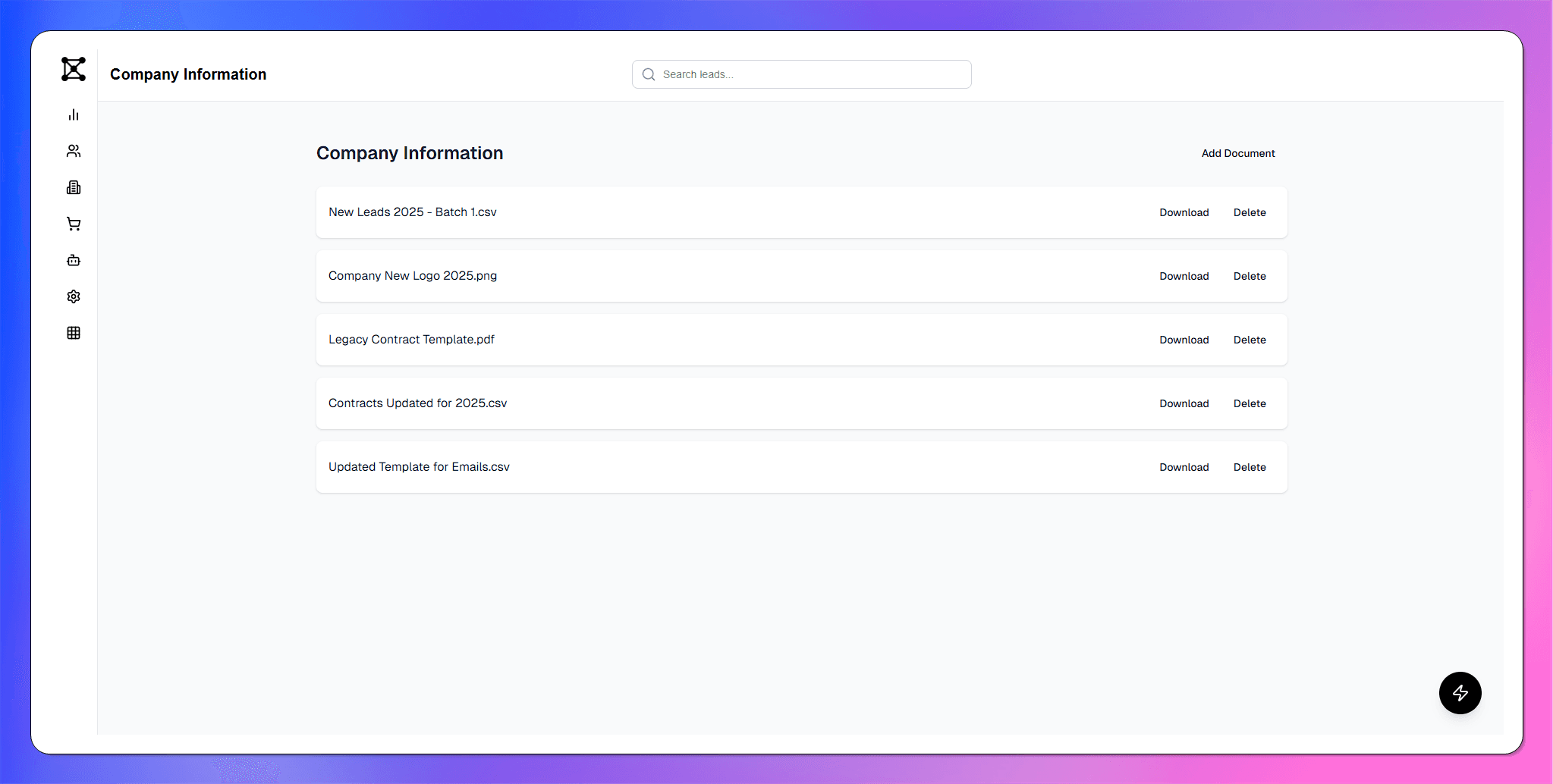This screenshot has width=1553, height=784.
Task: Download Company New Logo 2025.png file
Action: tap(1184, 276)
